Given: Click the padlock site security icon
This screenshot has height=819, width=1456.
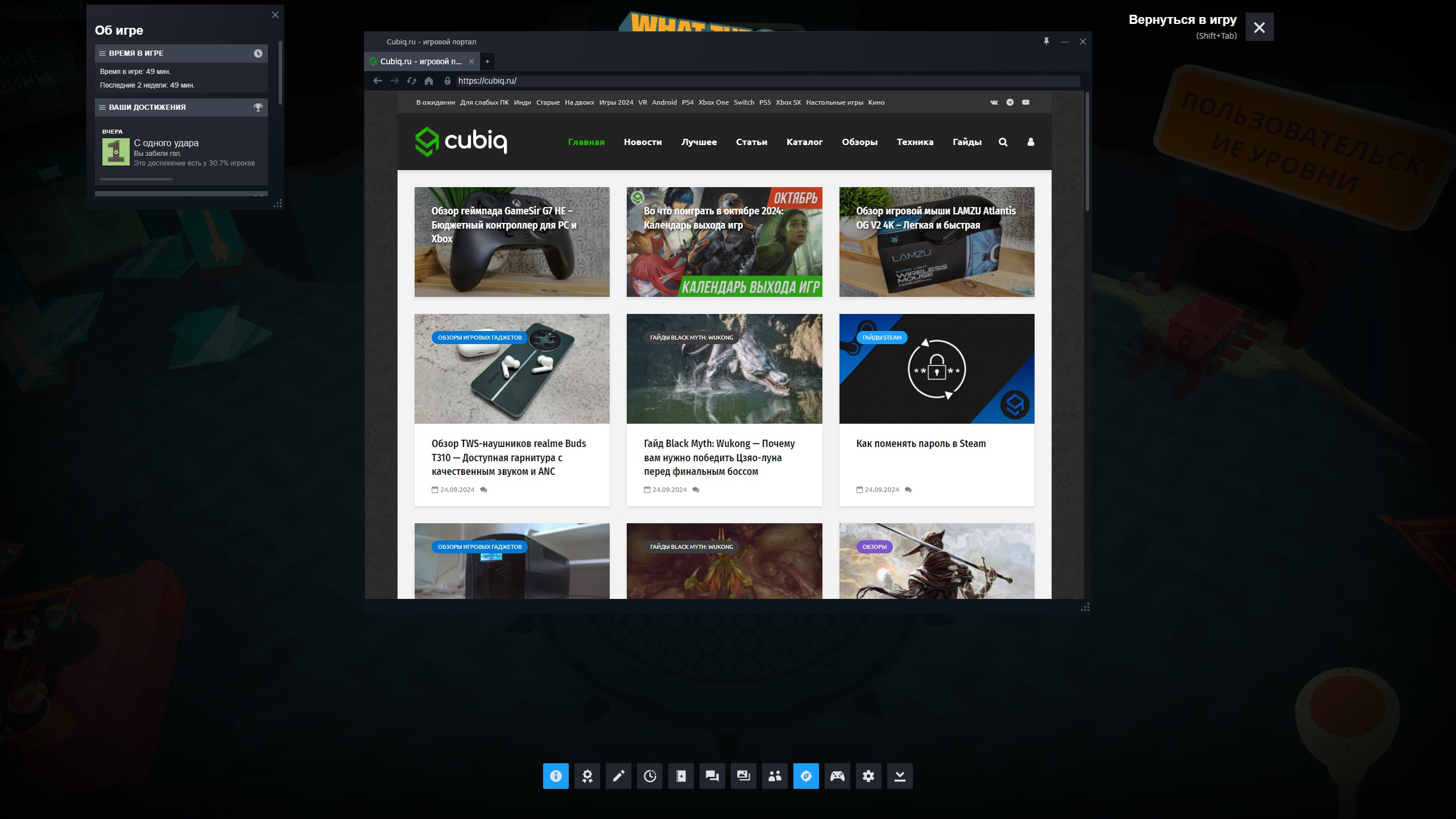Looking at the screenshot, I should [x=448, y=81].
